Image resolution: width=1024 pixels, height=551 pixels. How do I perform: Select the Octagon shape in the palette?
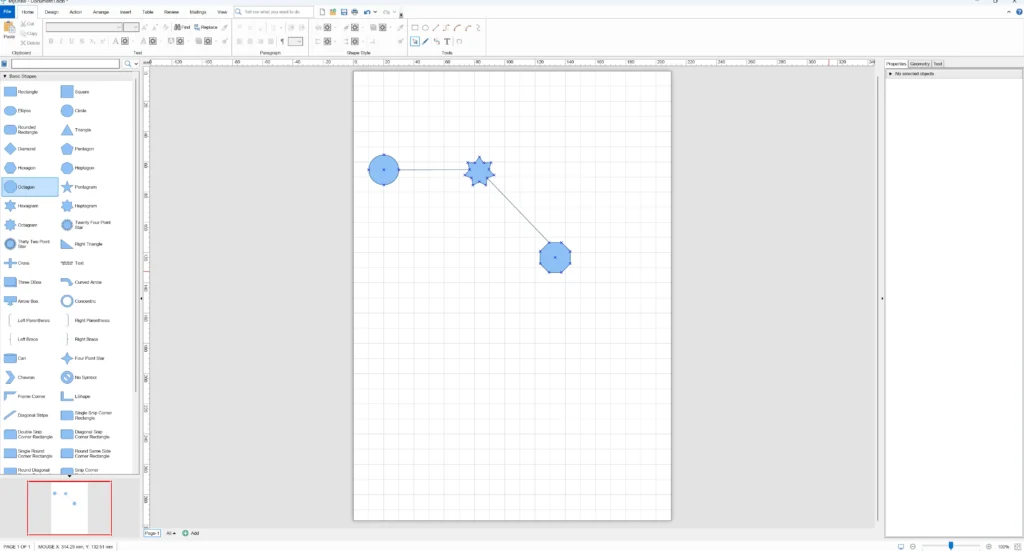pos(30,187)
